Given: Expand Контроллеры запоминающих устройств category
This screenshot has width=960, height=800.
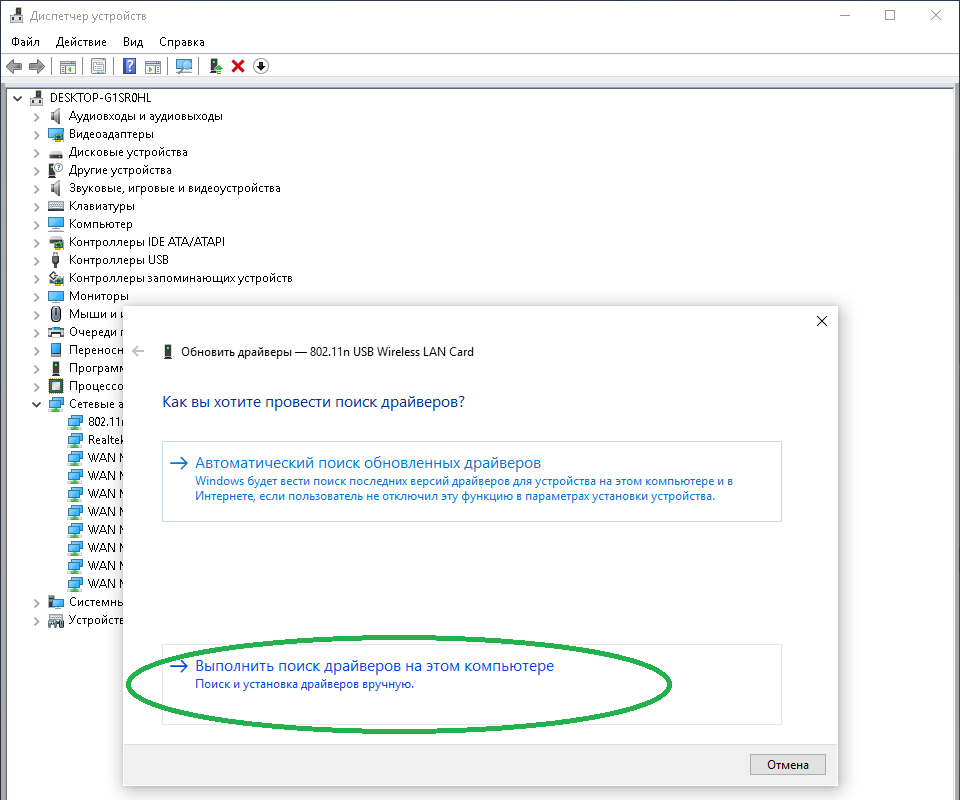Looking at the screenshot, I should pyautogui.click(x=36, y=279).
